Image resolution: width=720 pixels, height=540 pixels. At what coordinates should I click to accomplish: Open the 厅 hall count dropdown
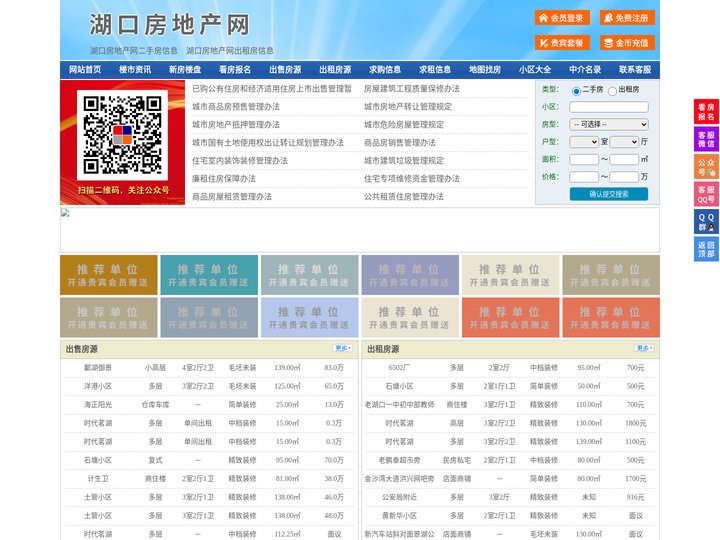tap(624, 142)
